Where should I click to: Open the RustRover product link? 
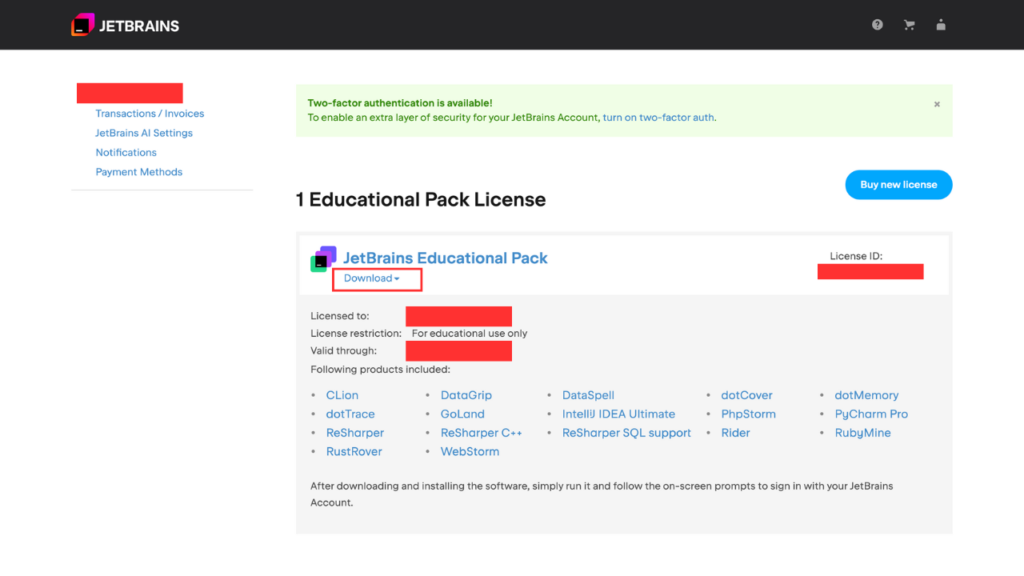click(354, 452)
